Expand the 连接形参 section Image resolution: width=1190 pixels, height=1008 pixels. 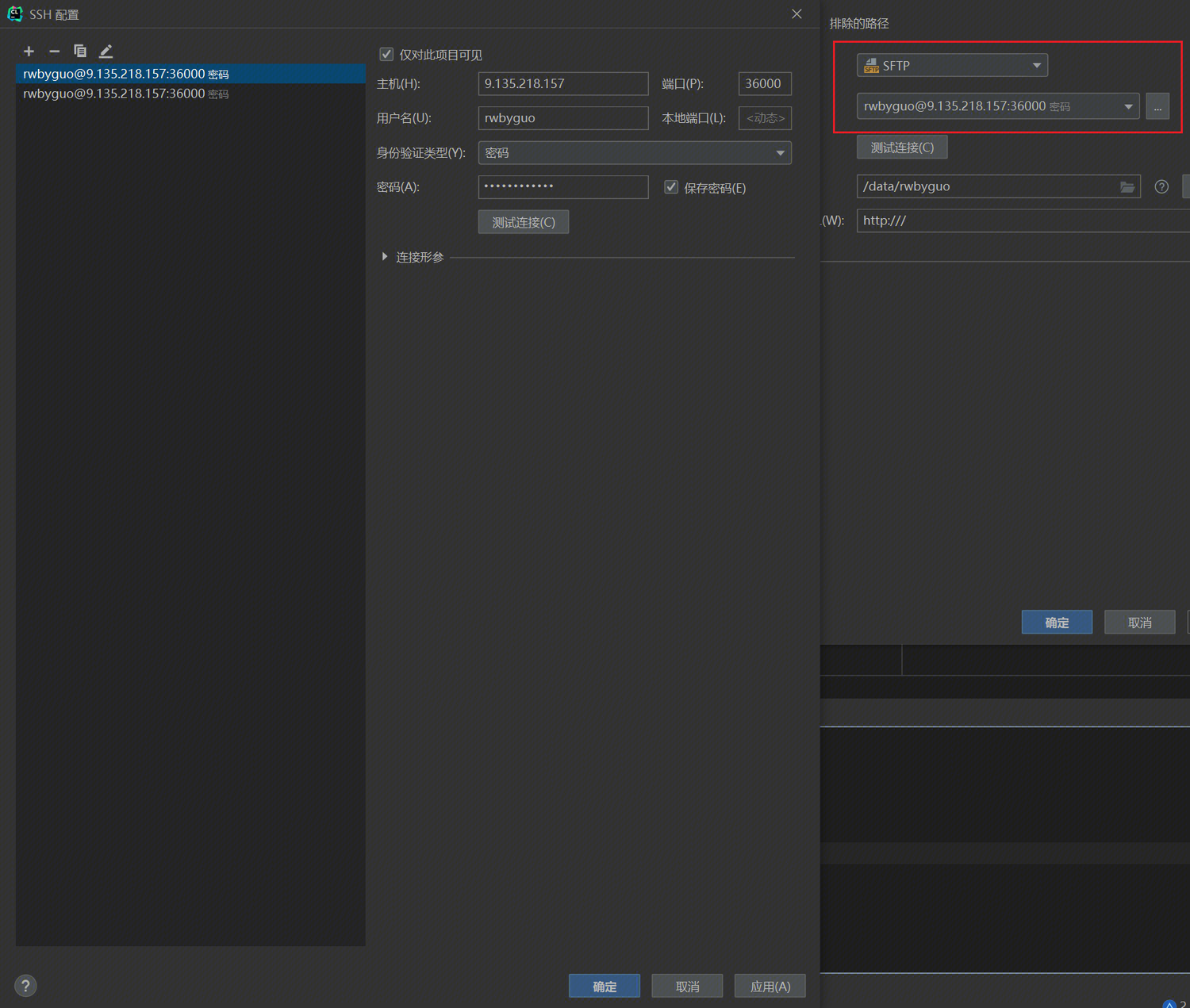[x=385, y=257]
